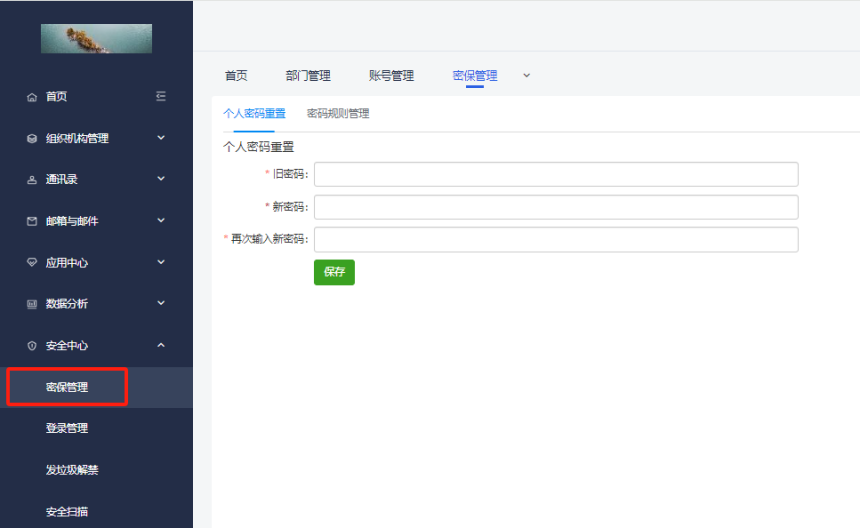Viewport: 861px width, 529px height.
Task: Expand the 数据分析 menu chevron
Action: 161,303
